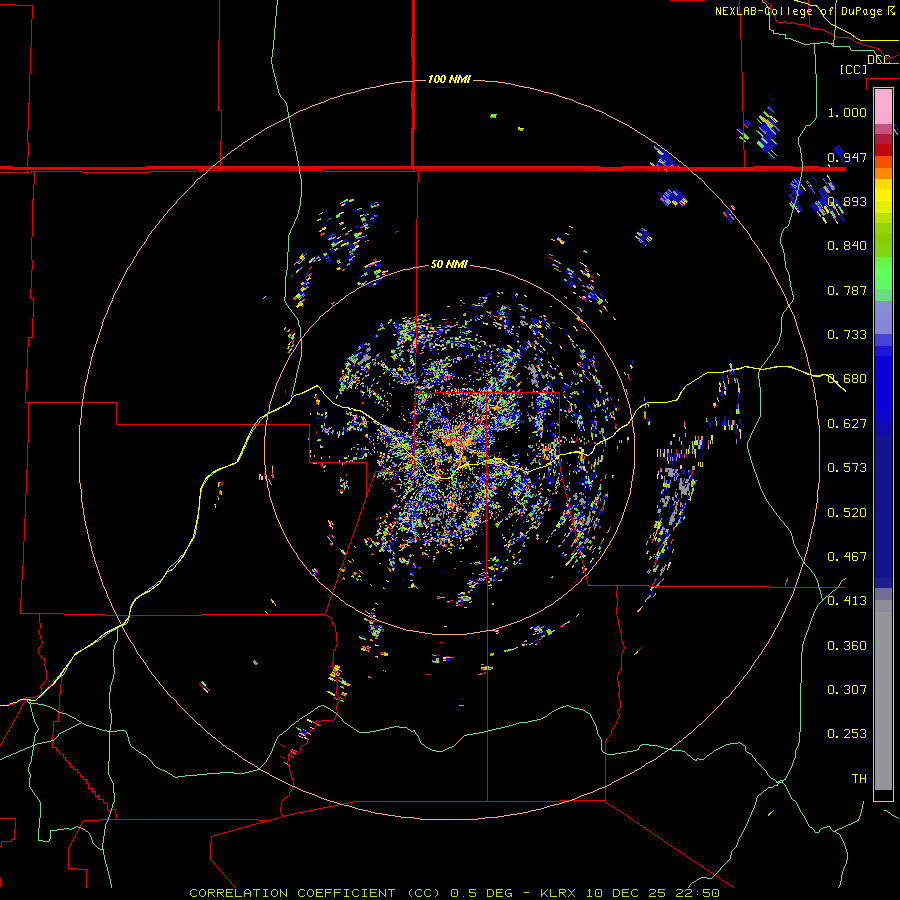900x900 pixels.
Task: Click the 0.5 DEG elevation text
Action: 481,893
